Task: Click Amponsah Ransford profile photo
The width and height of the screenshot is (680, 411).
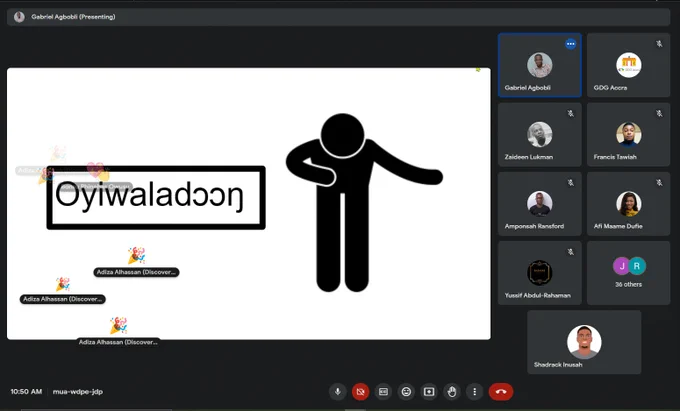Action: [x=539, y=204]
